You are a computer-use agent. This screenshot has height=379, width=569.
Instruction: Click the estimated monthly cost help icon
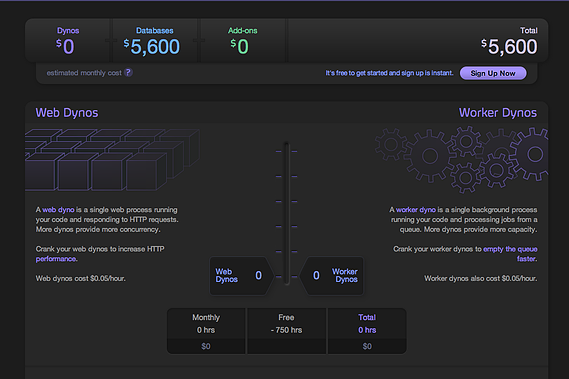click(x=128, y=73)
